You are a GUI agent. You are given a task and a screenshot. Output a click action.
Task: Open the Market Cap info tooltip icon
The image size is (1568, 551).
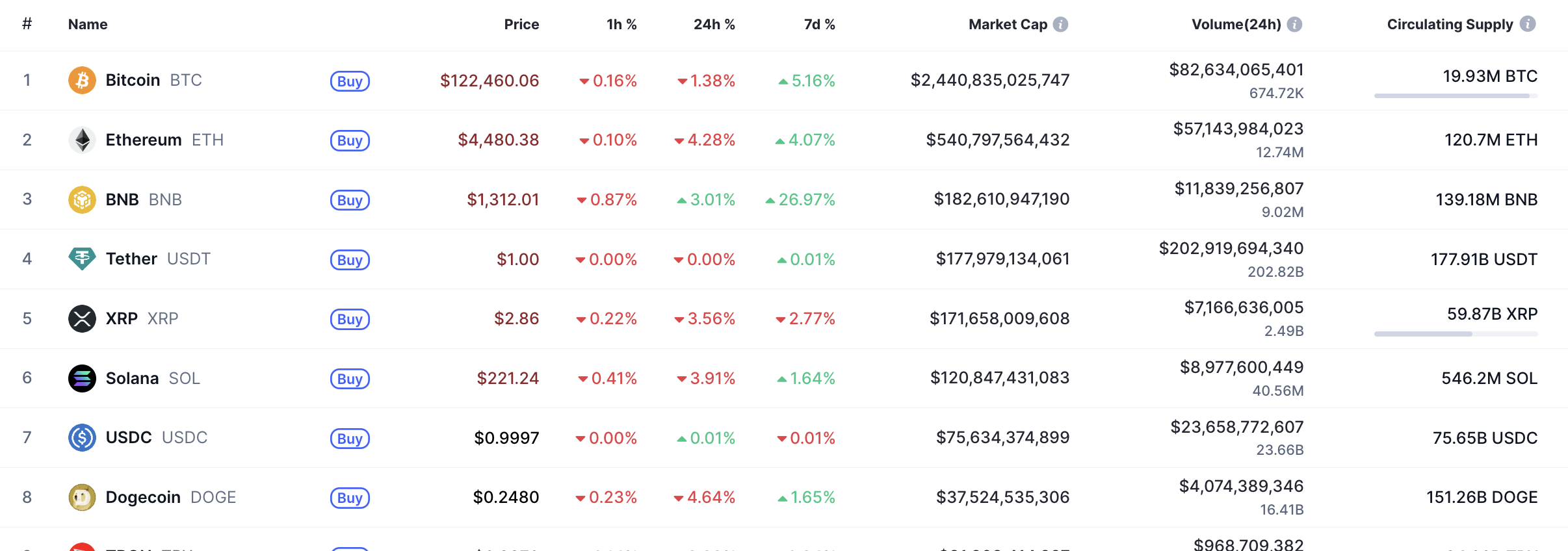click(1060, 24)
